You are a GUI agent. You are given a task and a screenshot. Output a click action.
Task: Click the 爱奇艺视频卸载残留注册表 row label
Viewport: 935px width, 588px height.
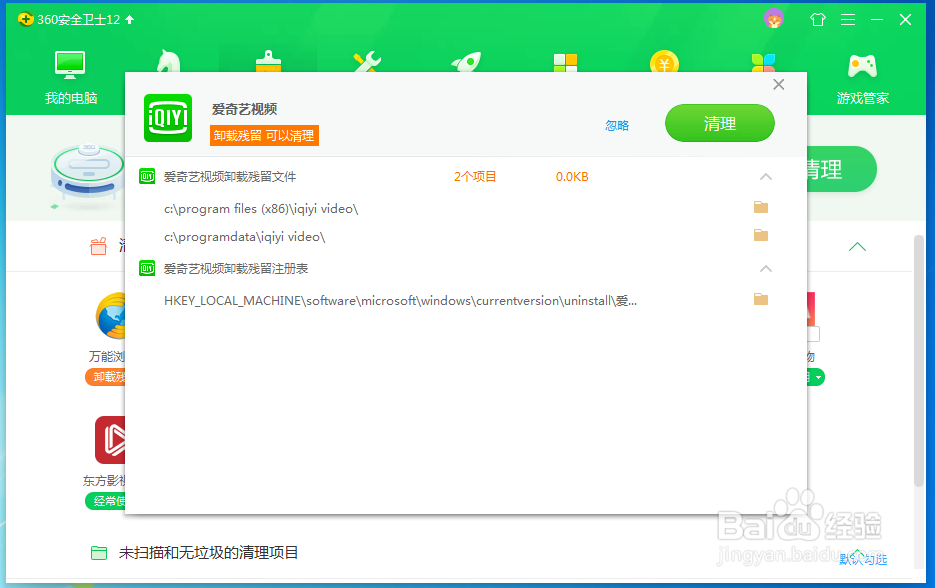[236, 269]
